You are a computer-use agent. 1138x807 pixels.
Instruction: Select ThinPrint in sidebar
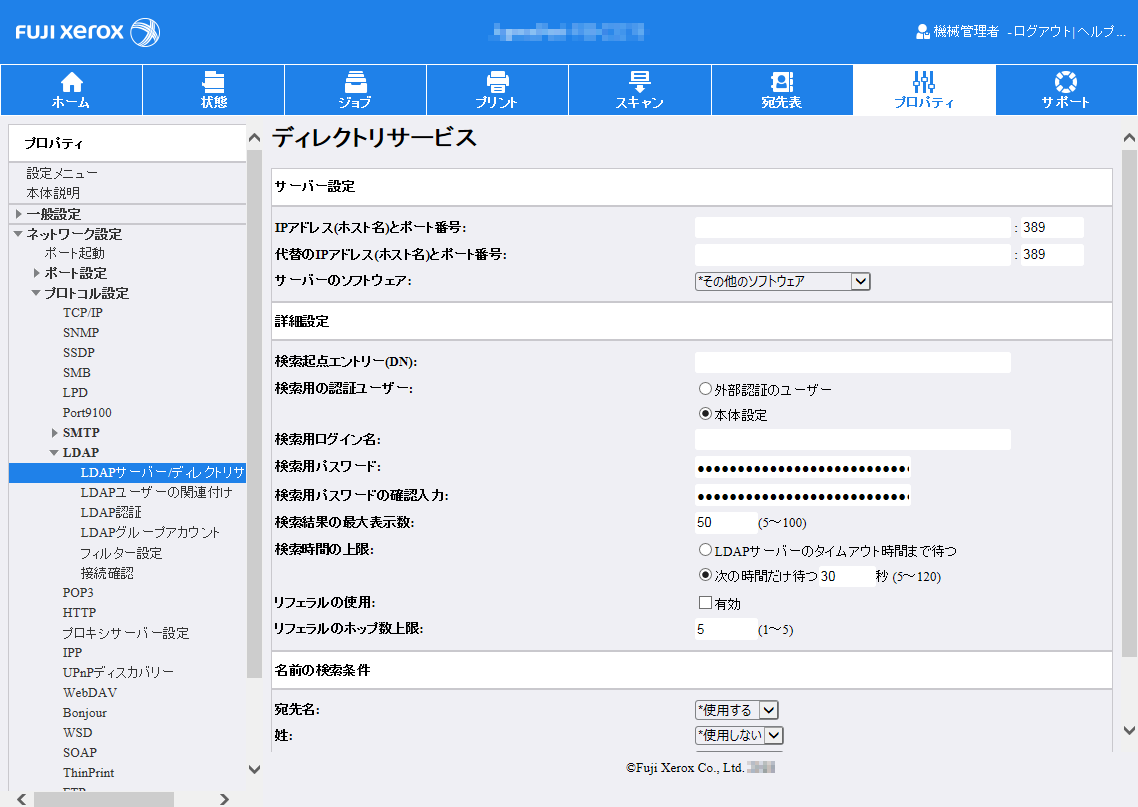tap(88, 772)
